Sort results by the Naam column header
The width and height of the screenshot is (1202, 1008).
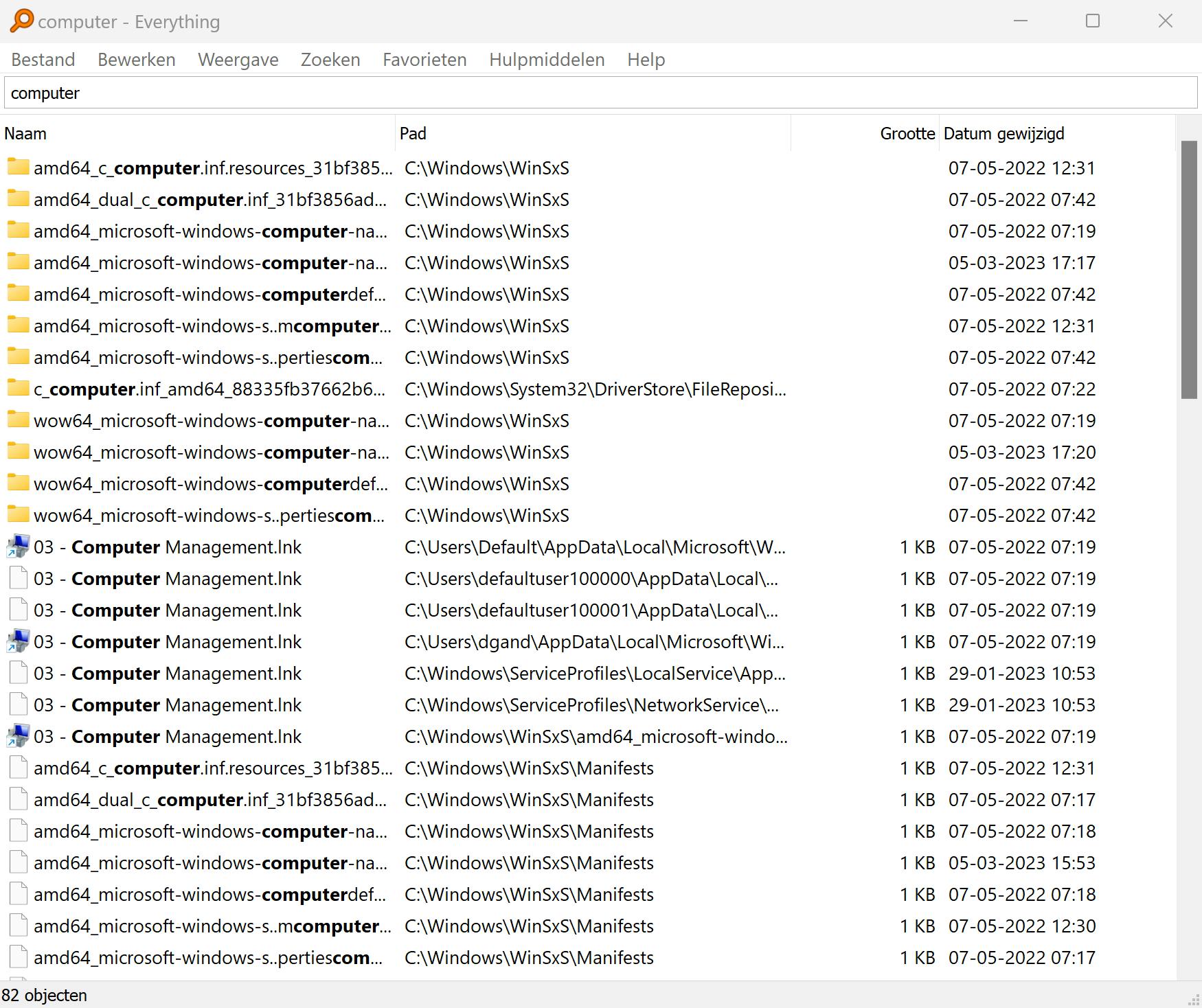pos(198,133)
